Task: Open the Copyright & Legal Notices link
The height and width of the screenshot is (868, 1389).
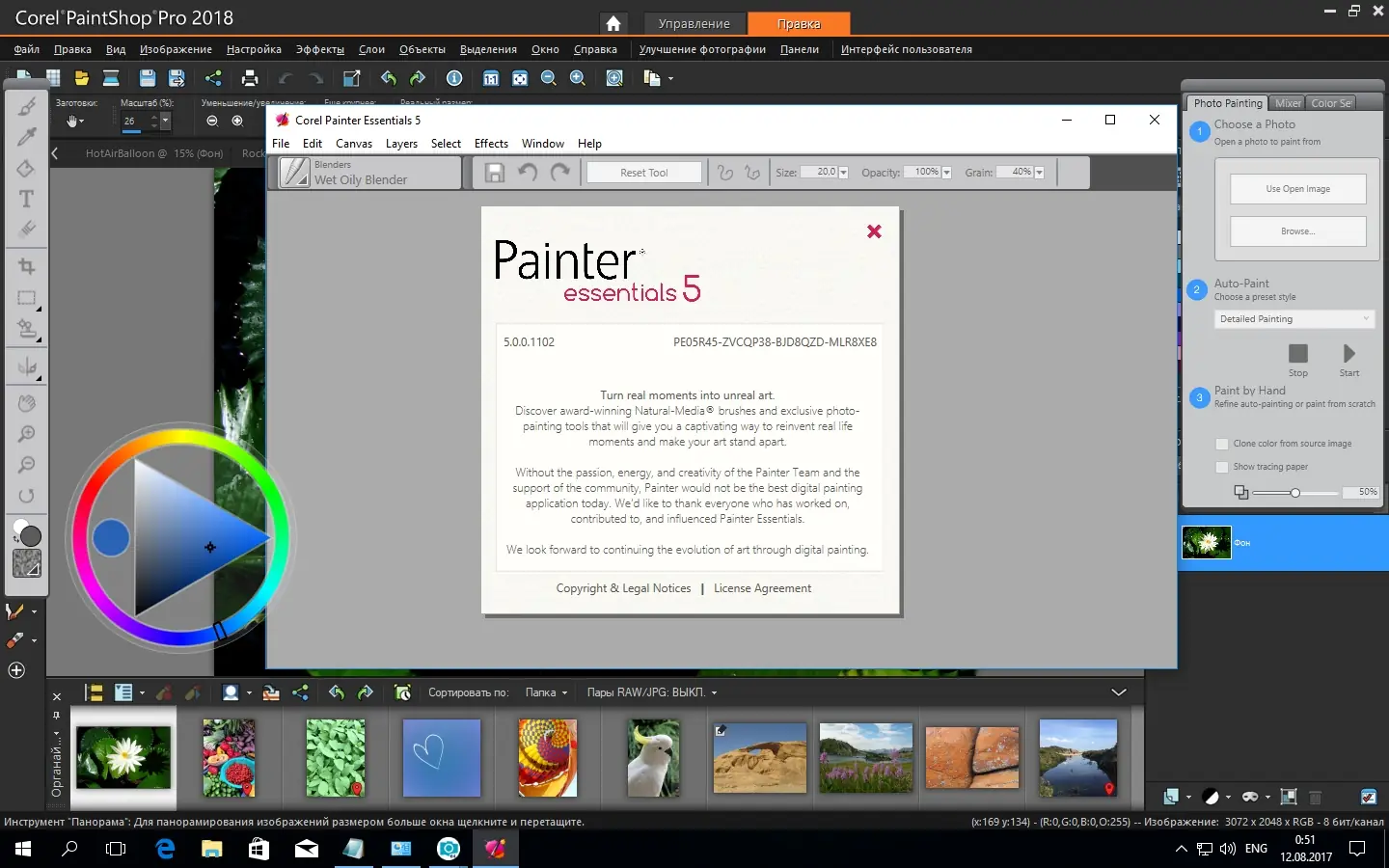Action: pyautogui.click(x=624, y=588)
